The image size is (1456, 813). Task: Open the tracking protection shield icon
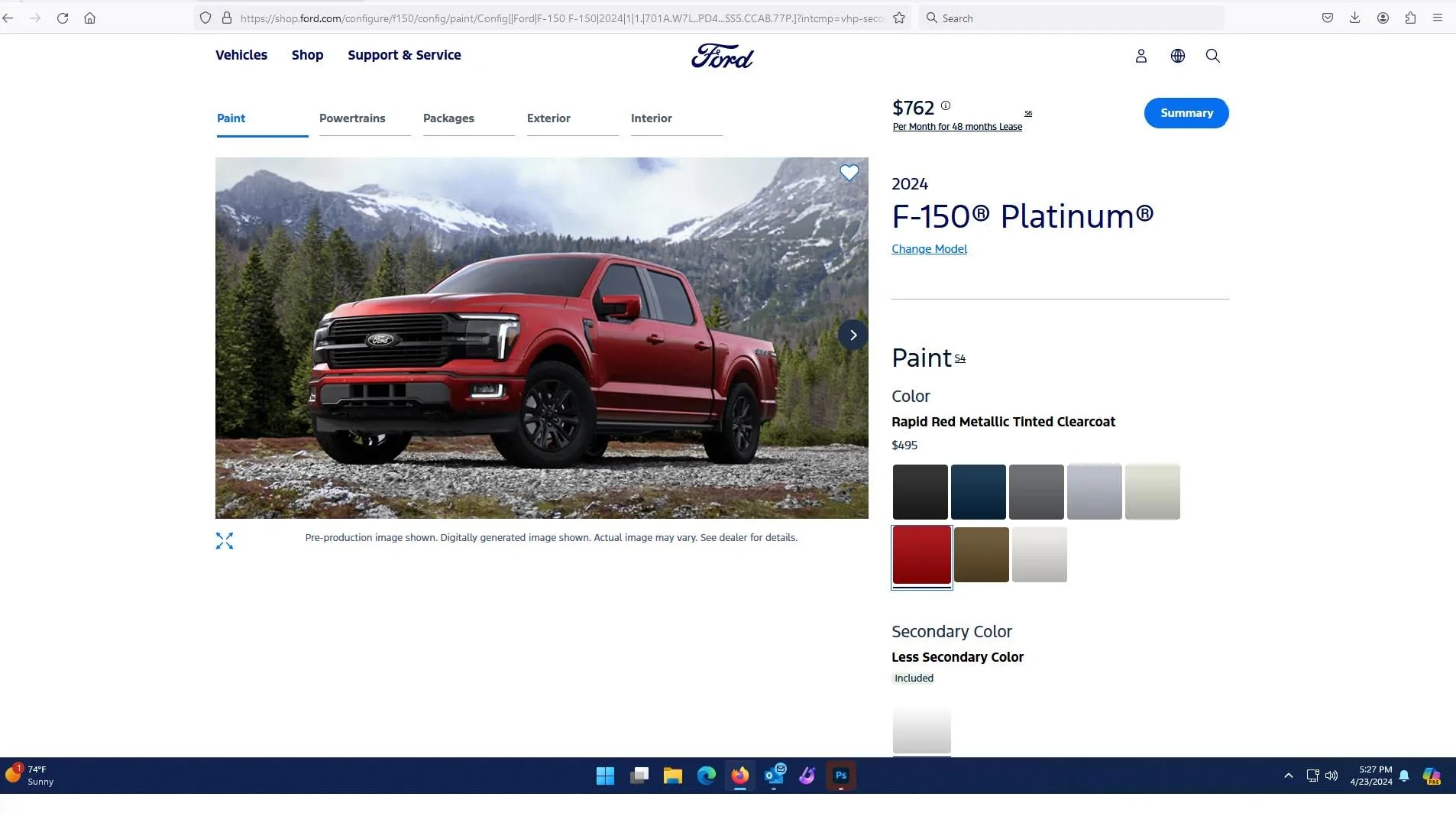pyautogui.click(x=205, y=18)
